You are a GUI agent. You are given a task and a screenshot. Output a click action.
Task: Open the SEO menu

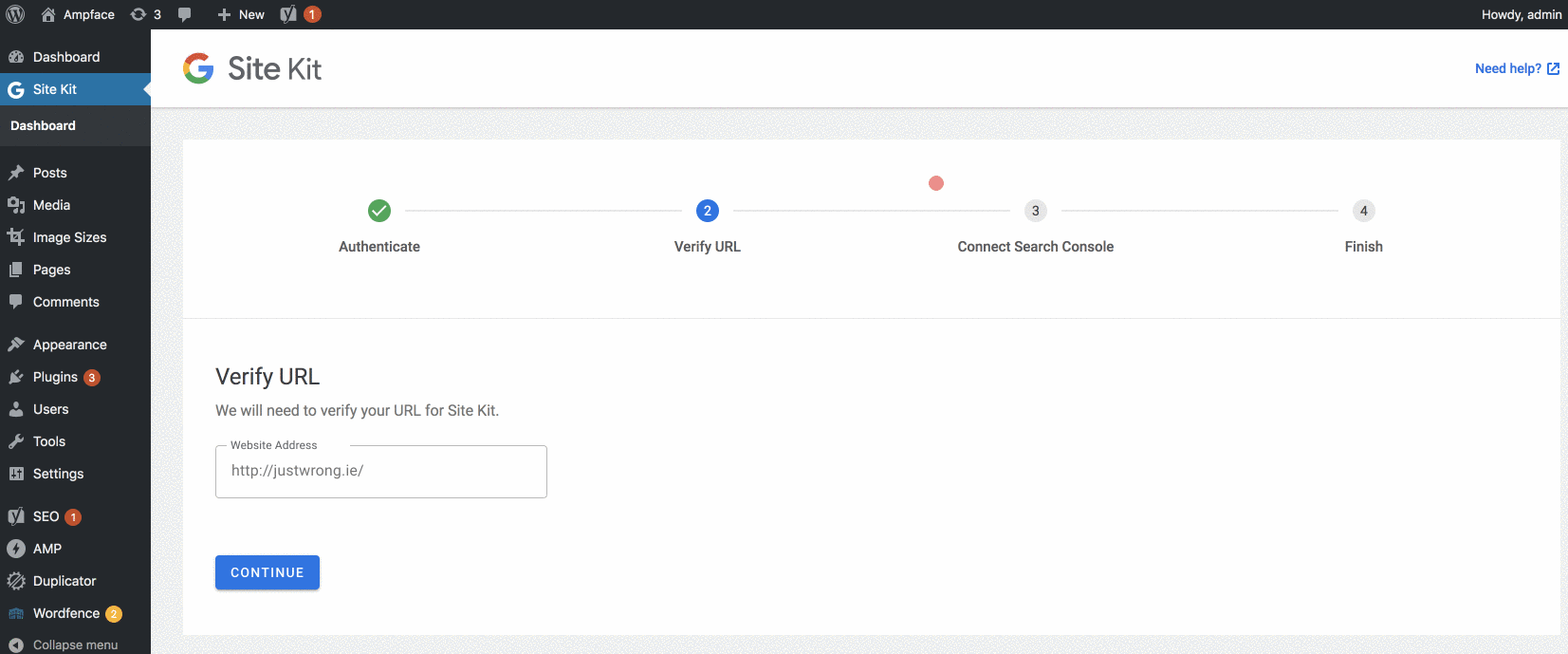[x=75, y=516]
